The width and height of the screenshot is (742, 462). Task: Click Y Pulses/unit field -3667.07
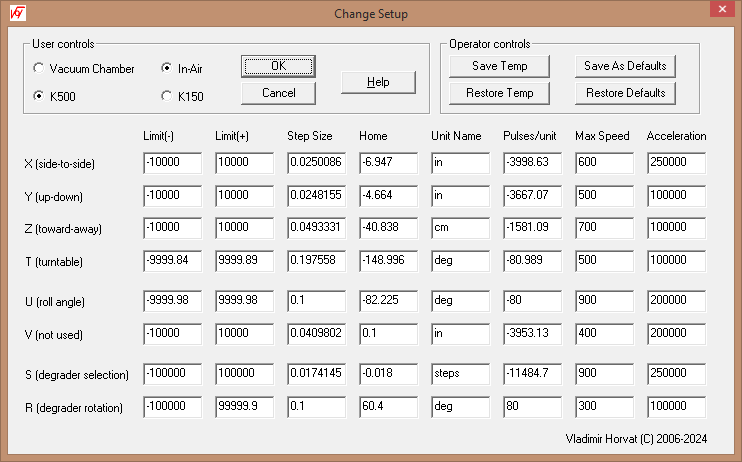532,196
